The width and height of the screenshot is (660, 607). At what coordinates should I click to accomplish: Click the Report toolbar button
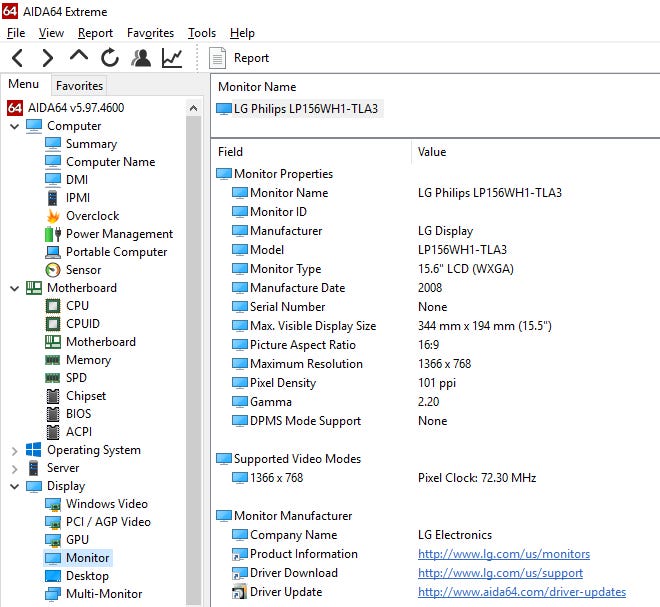point(240,58)
